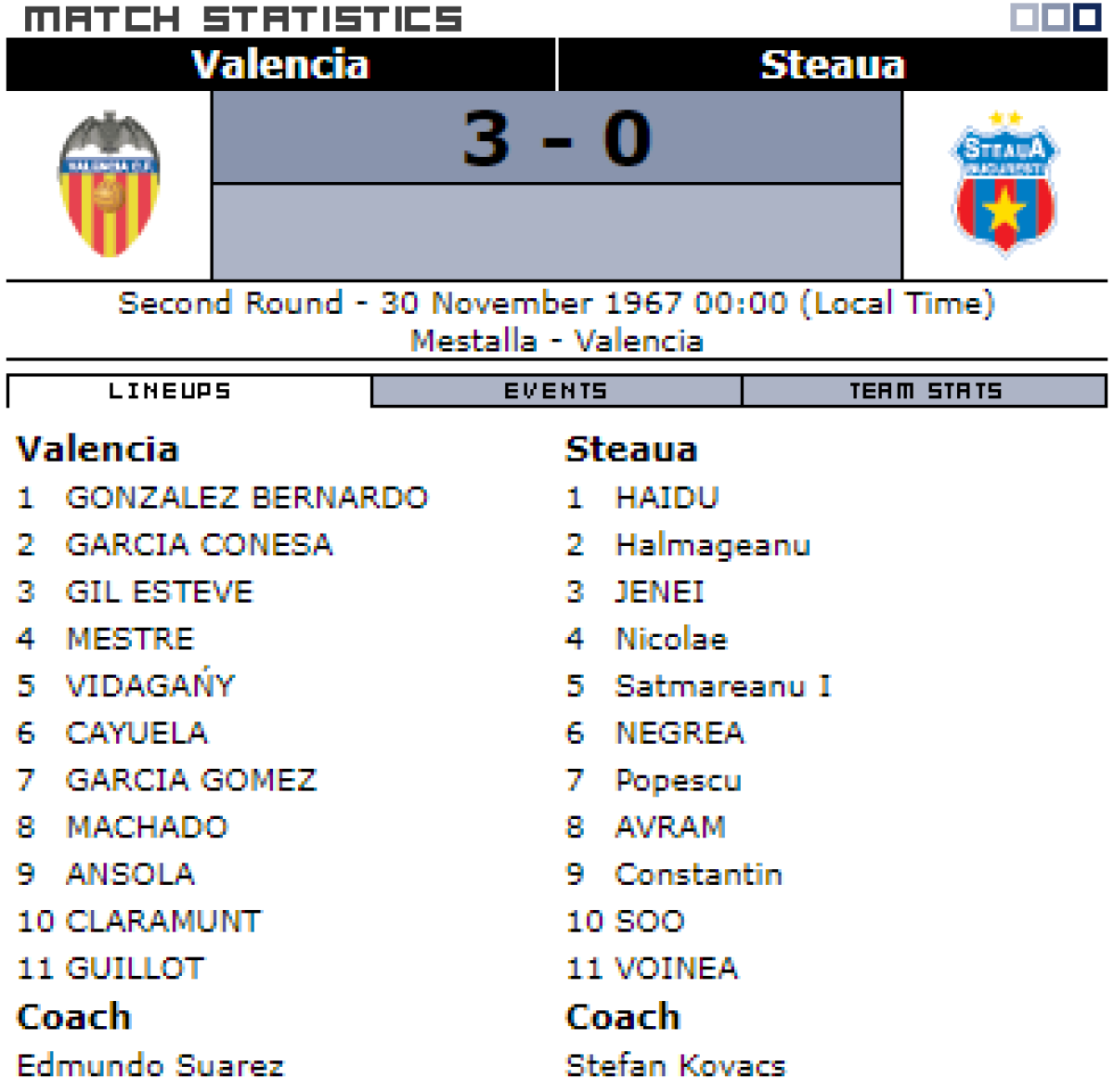Click the Steaua club crest
The width and height of the screenshot is (1114, 1092).
click(x=1004, y=183)
